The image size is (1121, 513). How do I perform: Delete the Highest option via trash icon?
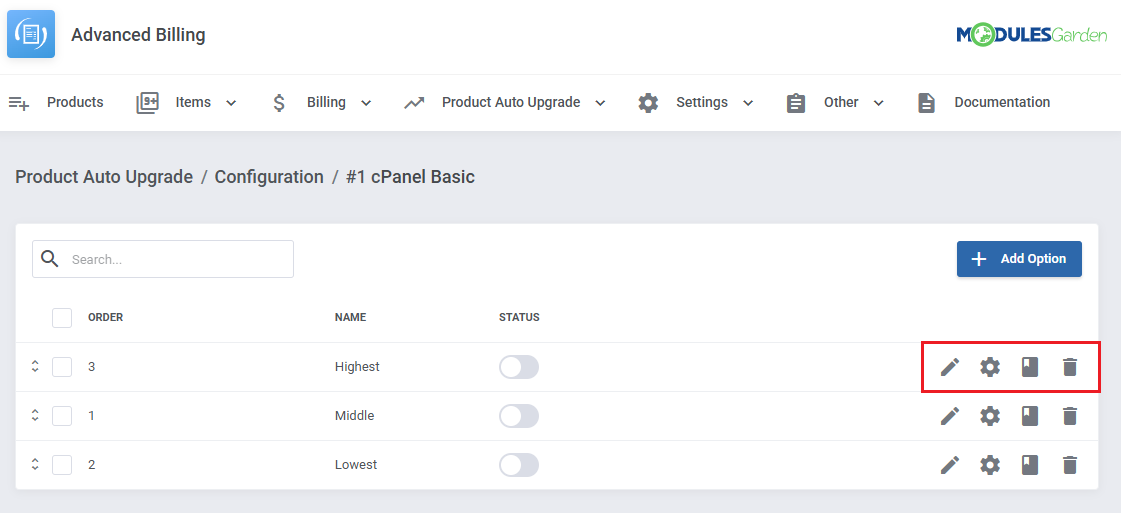pyautogui.click(x=1070, y=367)
